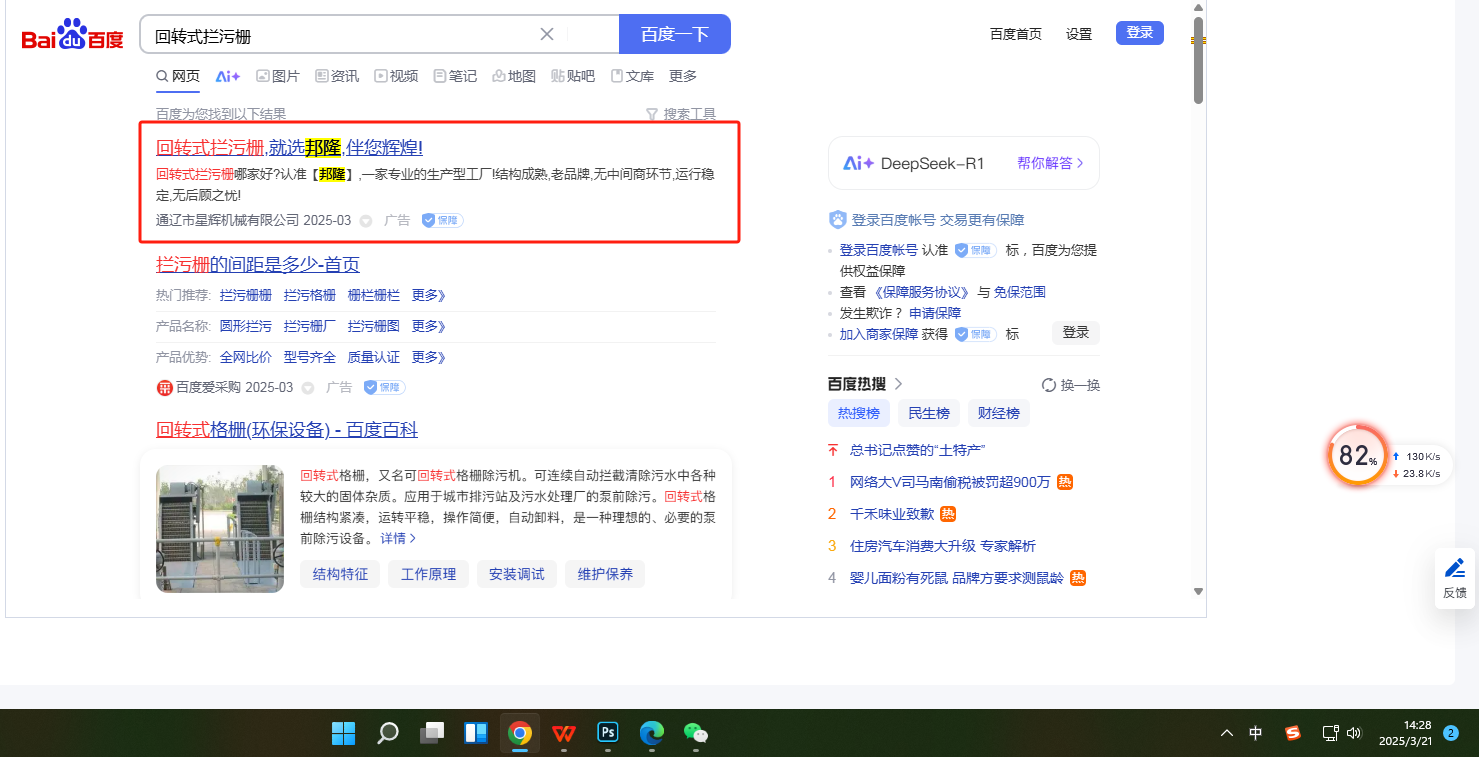Click the Baidu logo
This screenshot has width=1479, height=757.
tap(73, 37)
